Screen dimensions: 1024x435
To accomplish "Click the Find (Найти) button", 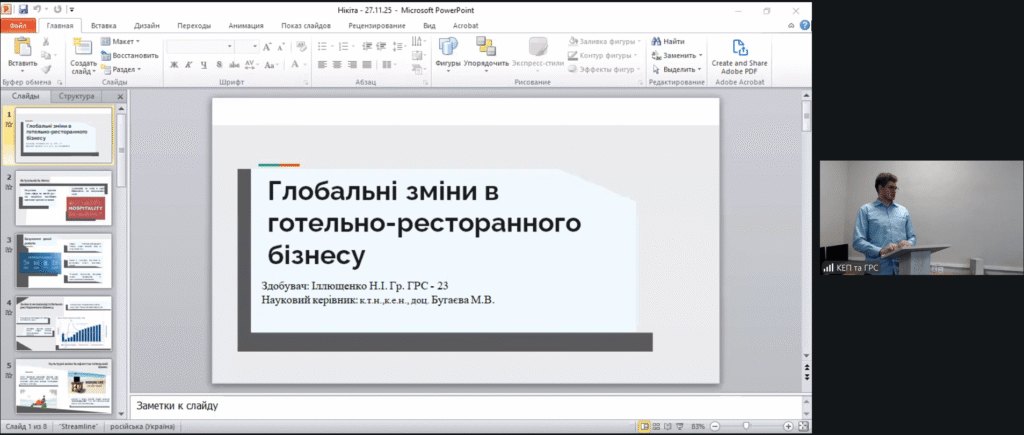I will click(x=667, y=41).
